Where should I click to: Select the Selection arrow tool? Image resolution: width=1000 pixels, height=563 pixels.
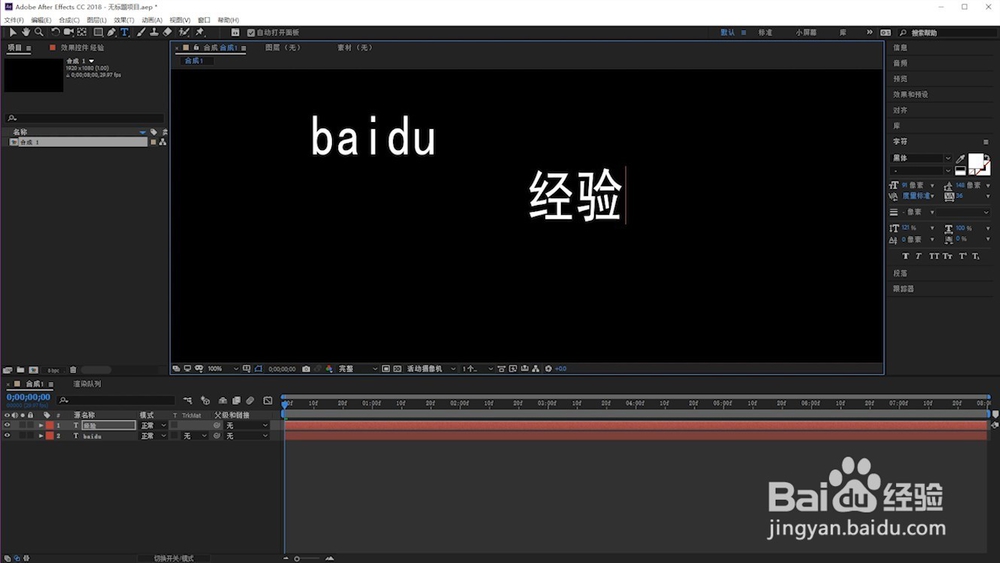tap(13, 32)
